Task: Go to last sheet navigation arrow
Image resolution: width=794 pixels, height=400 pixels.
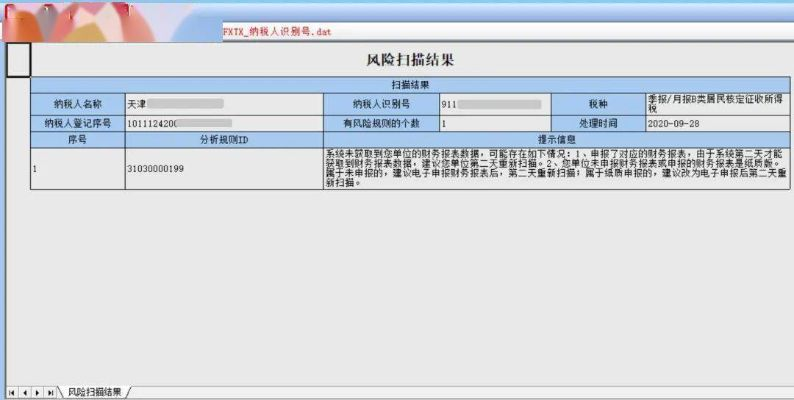Action: [51, 392]
